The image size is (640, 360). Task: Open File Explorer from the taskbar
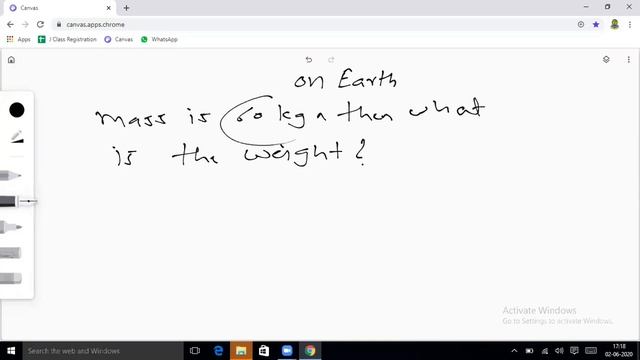pos(241,351)
